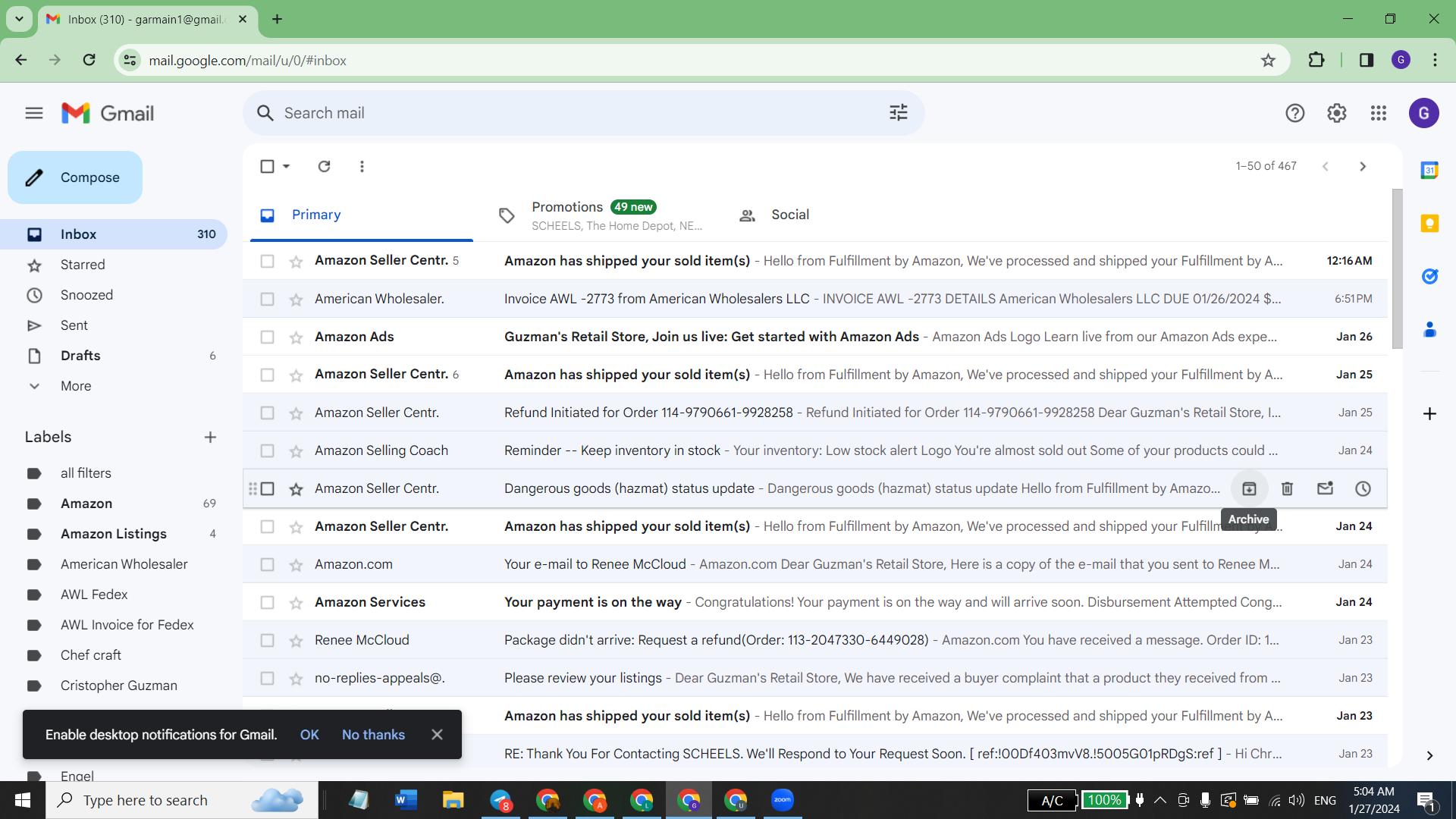This screenshot has height=819, width=1456.
Task: Open Google Calendar side panel
Action: point(1429,170)
